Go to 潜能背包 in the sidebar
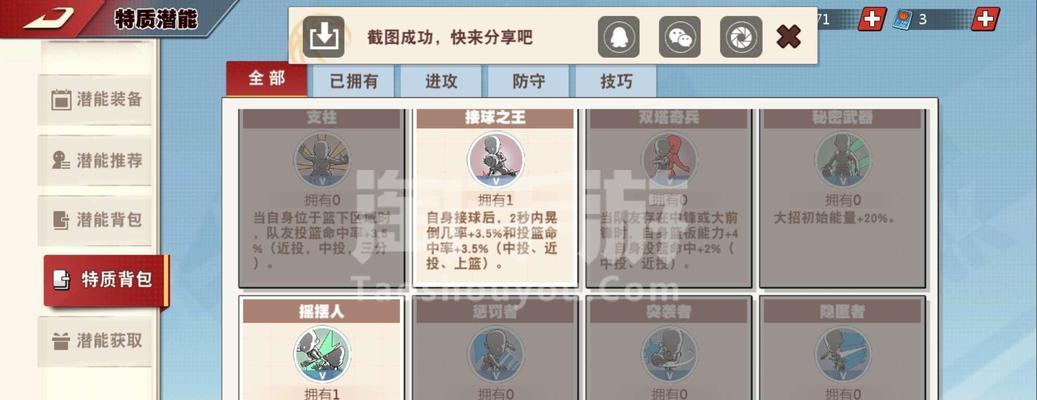 95,220
